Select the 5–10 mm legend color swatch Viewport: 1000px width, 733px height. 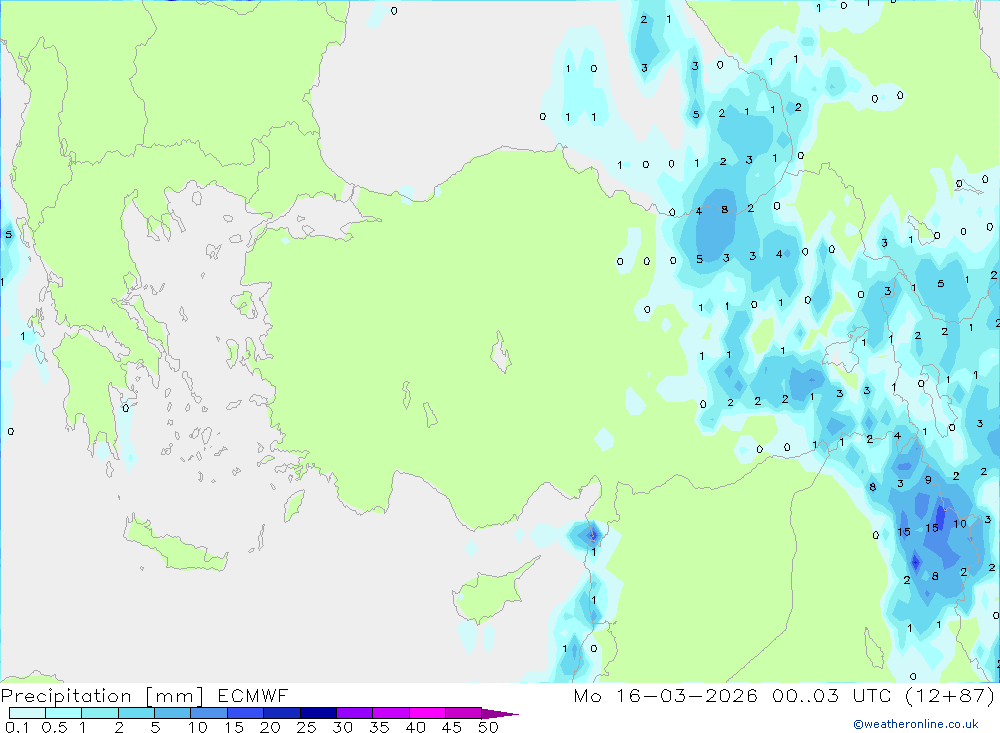click(x=173, y=713)
